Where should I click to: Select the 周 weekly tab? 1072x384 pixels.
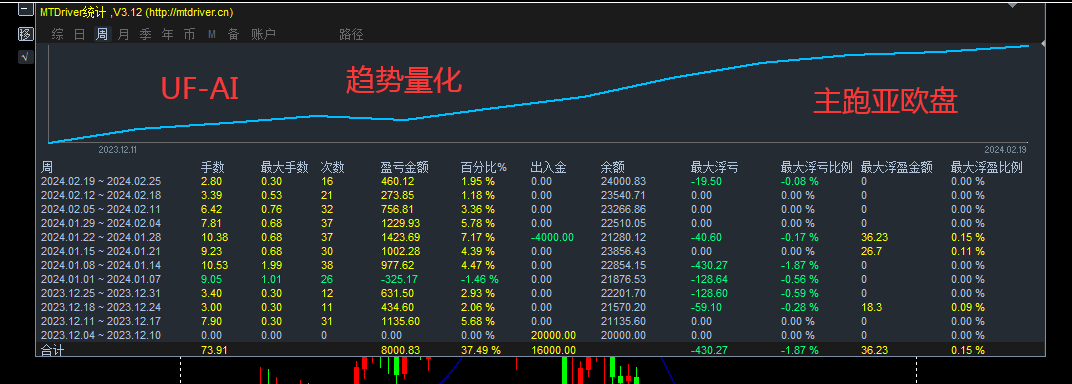(101, 34)
